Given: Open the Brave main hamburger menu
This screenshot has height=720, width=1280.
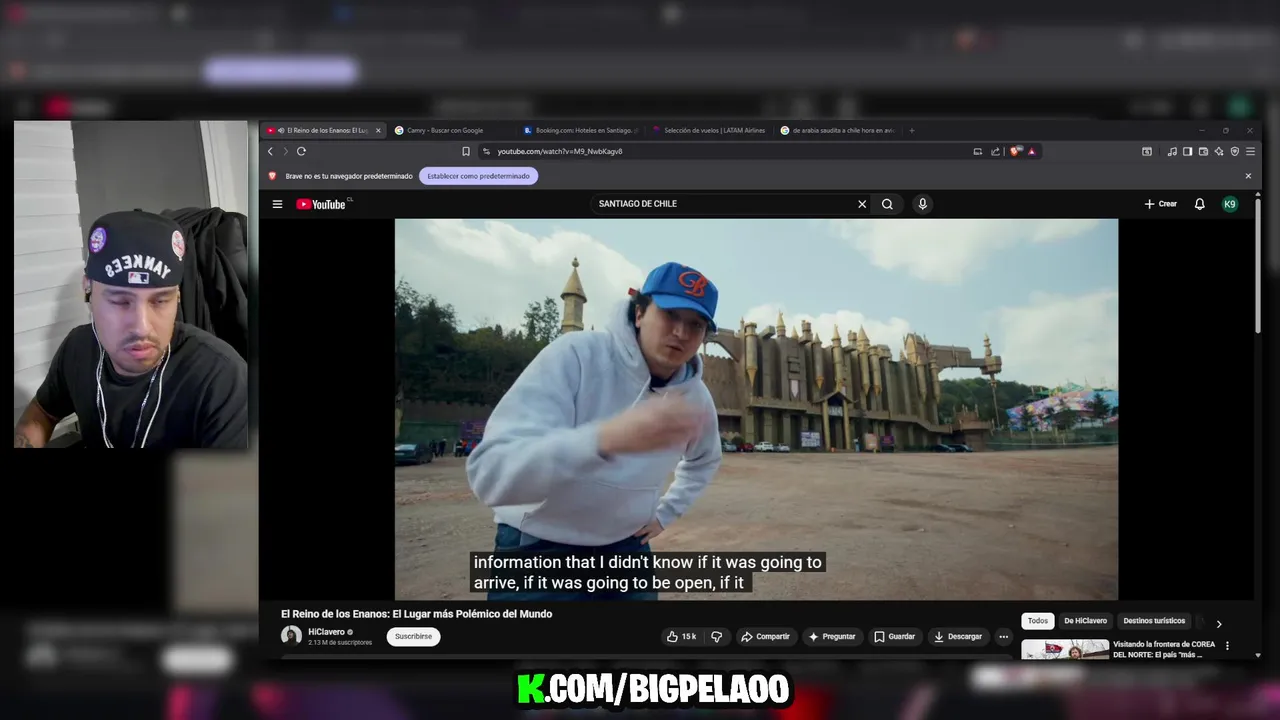Looking at the screenshot, I should [x=1250, y=151].
